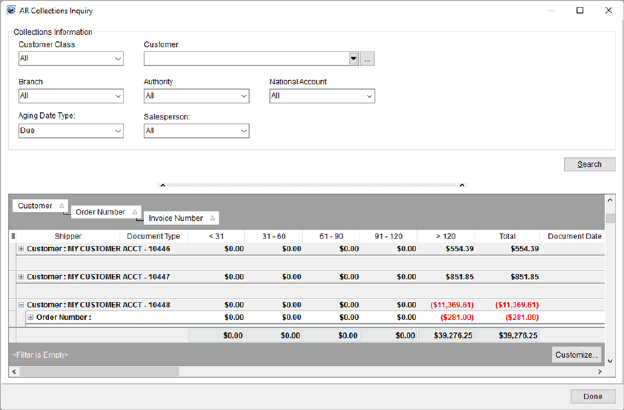The height and width of the screenshot is (410, 624).
Task: Open the Salesperson dropdown
Action: click(242, 131)
